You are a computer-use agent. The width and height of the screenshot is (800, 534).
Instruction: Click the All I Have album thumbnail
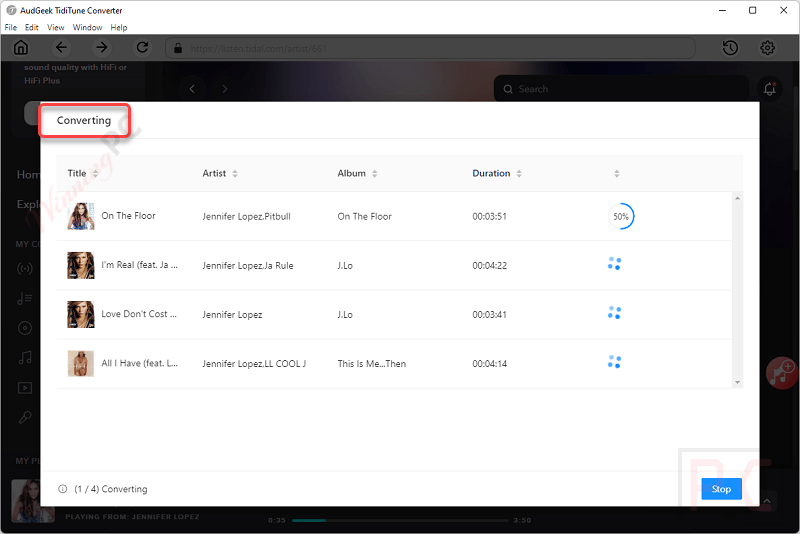[x=81, y=363]
